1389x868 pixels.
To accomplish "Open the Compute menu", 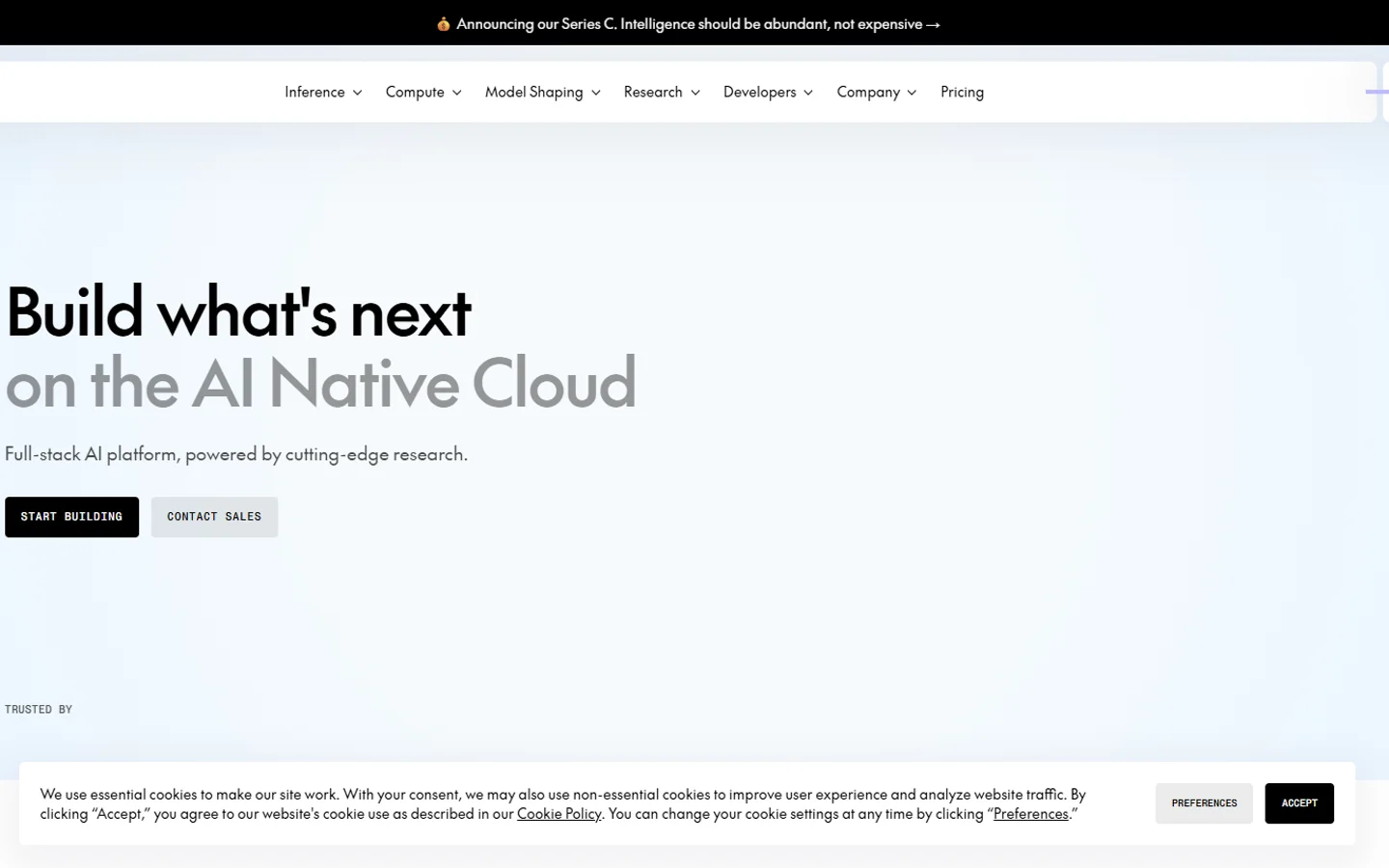I will [x=415, y=92].
